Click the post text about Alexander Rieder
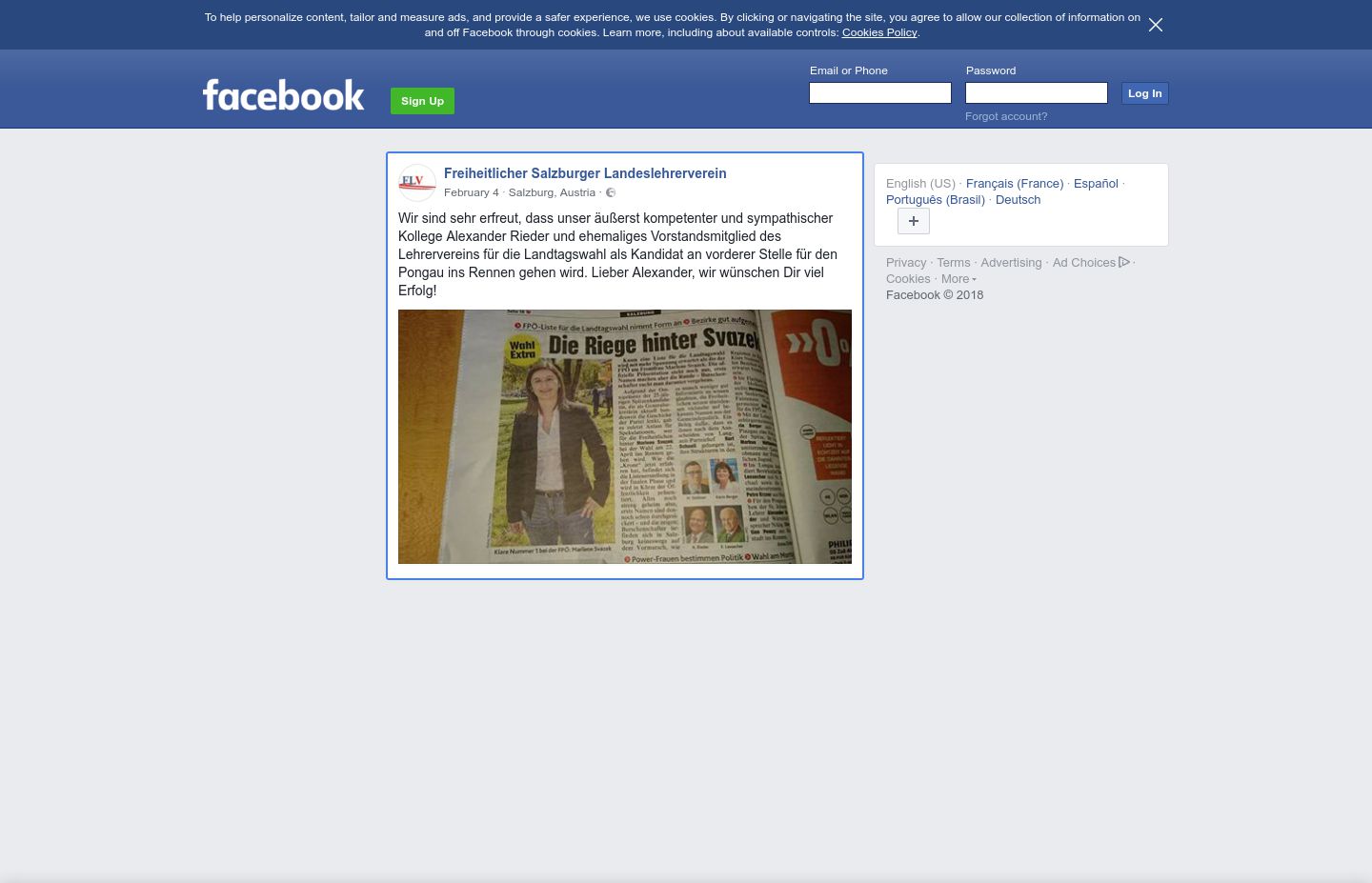Screen dimensions: 1372x883 click(x=617, y=254)
